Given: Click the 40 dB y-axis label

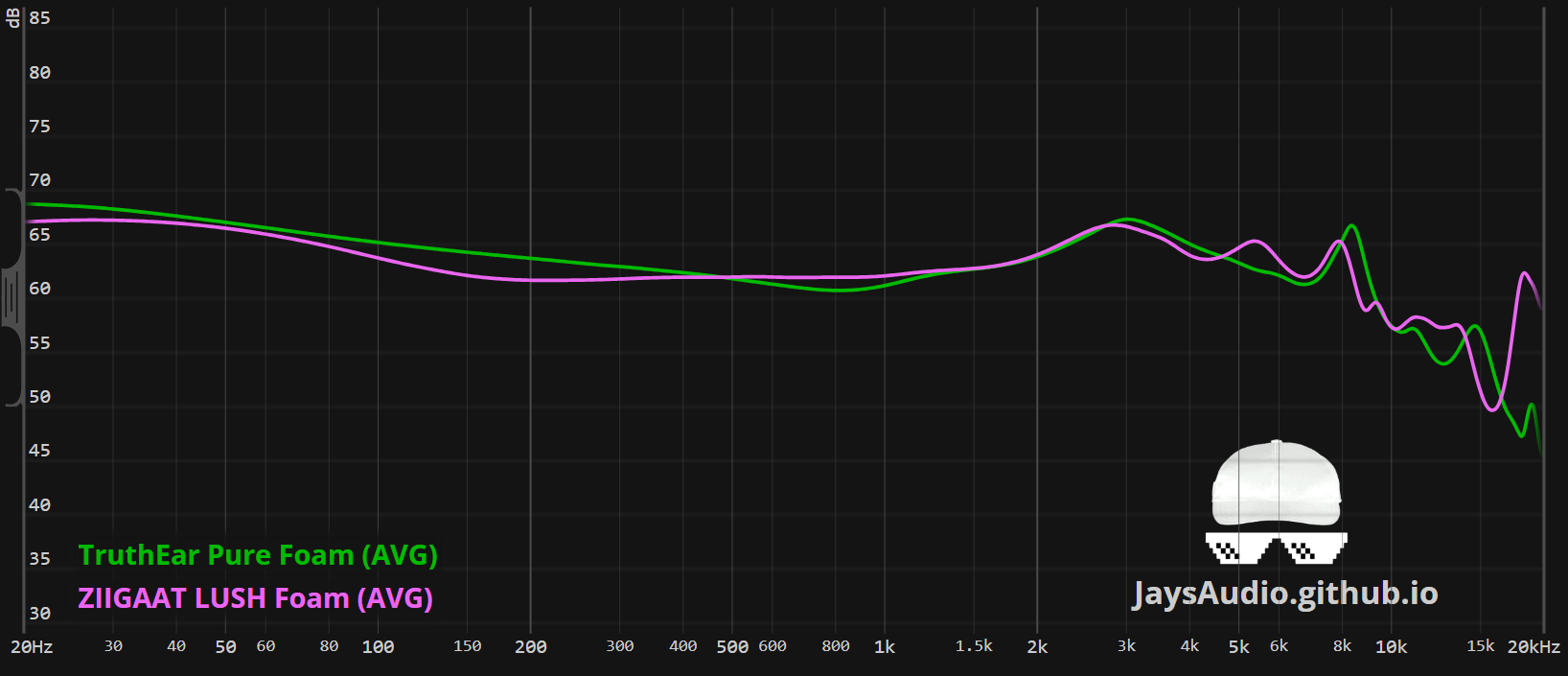Looking at the screenshot, I should 39,505.
